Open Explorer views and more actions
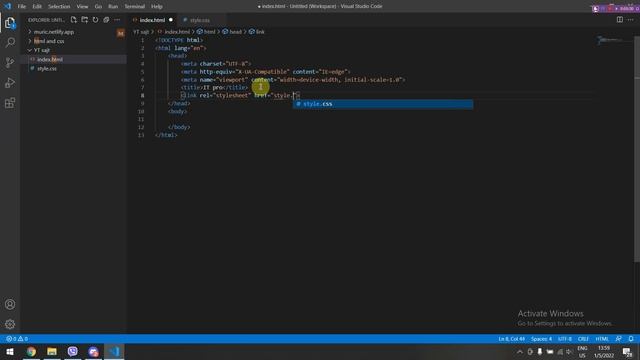640x360 pixels. point(117,20)
